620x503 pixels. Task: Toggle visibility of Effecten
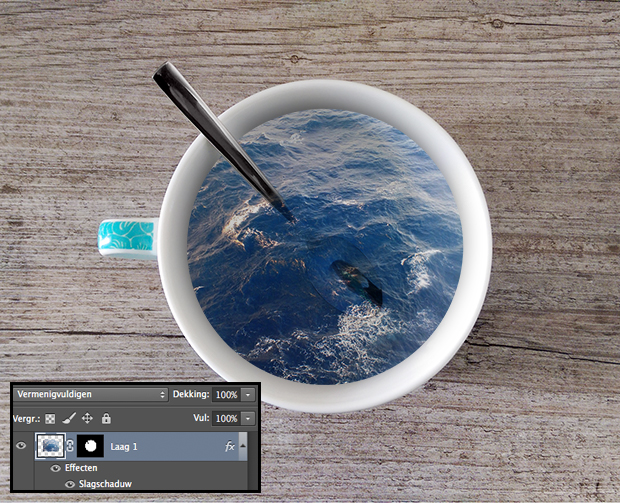[x=56, y=468]
